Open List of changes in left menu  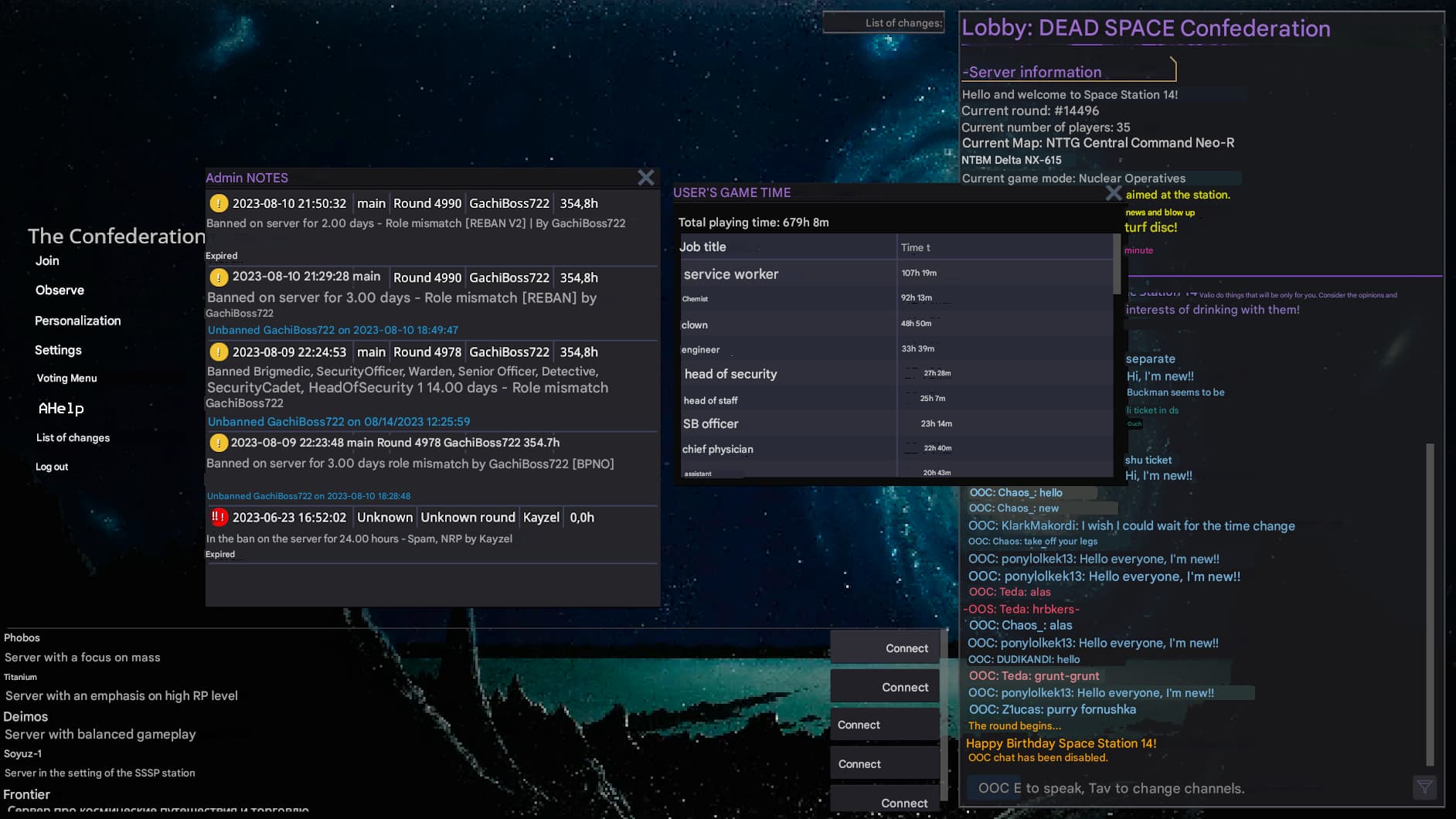click(x=73, y=438)
